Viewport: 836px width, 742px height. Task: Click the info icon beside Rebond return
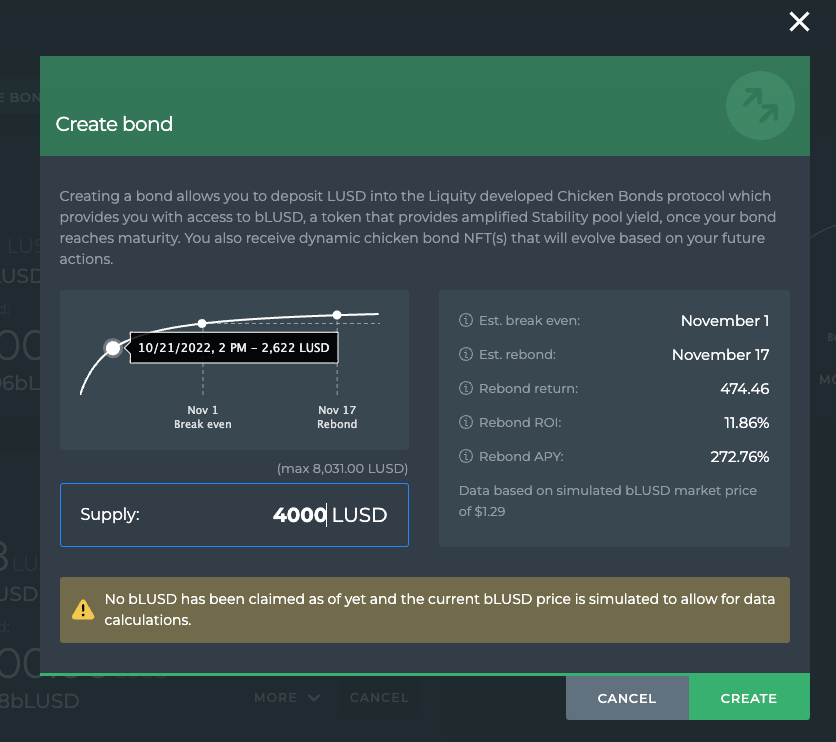click(465, 389)
